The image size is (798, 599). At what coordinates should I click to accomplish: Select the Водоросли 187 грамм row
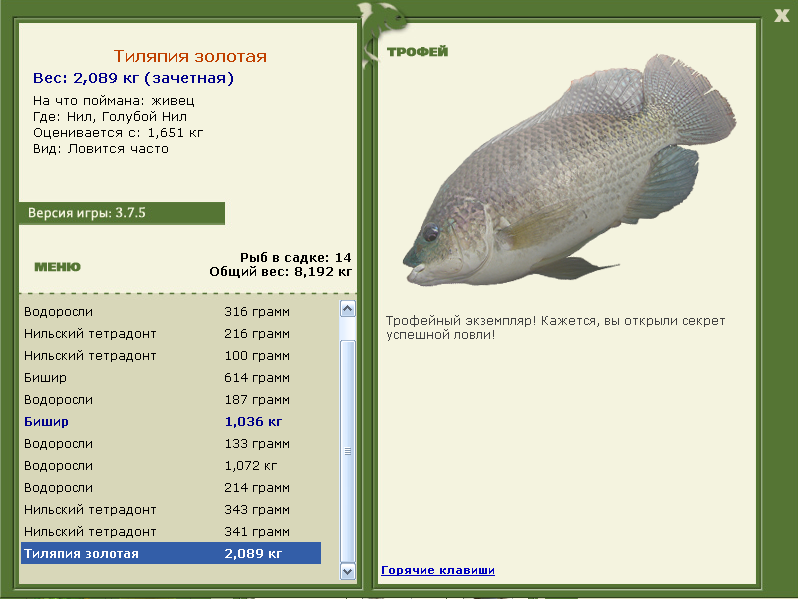pos(171,400)
